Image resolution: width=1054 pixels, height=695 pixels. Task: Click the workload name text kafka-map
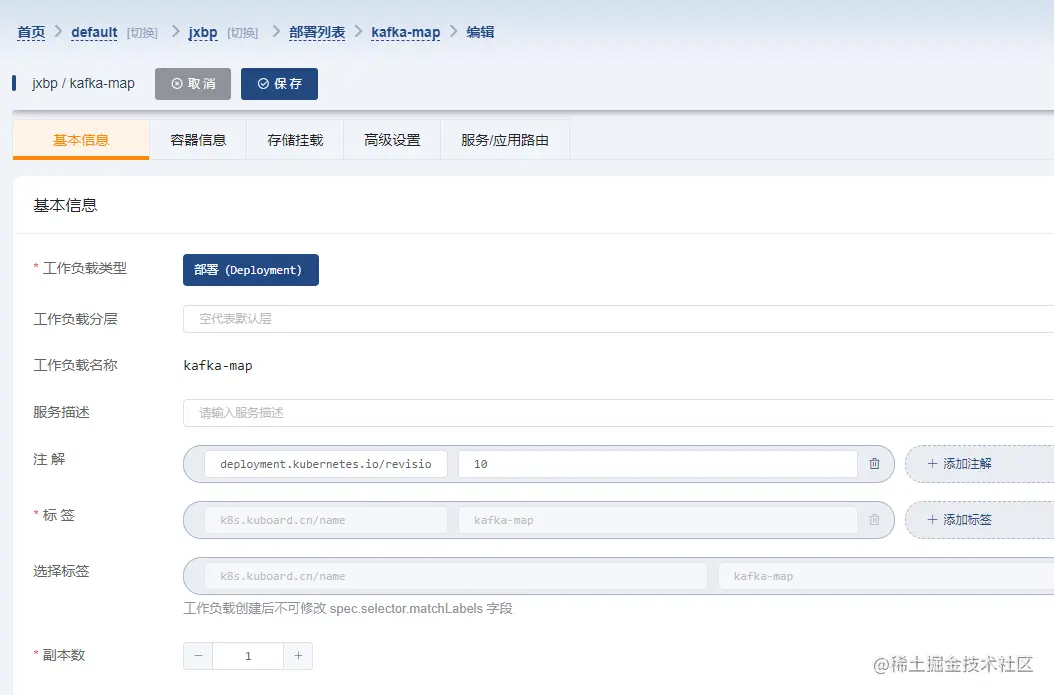pyautogui.click(x=218, y=366)
